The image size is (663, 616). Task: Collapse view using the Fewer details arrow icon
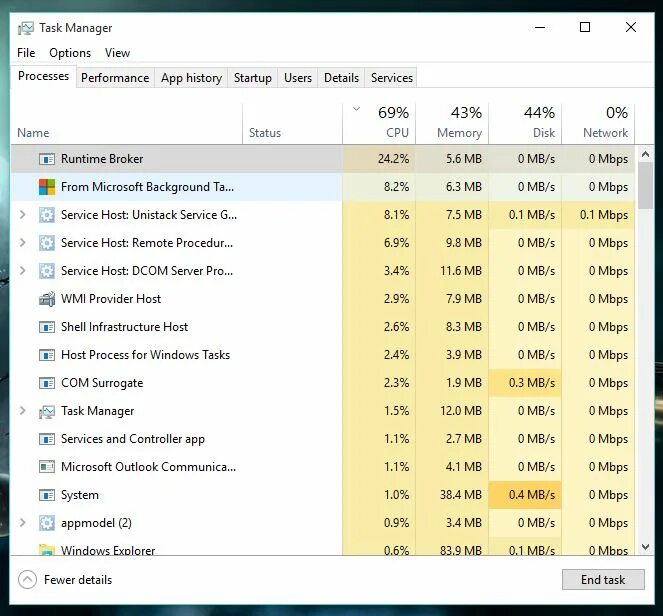pyautogui.click(x=27, y=580)
